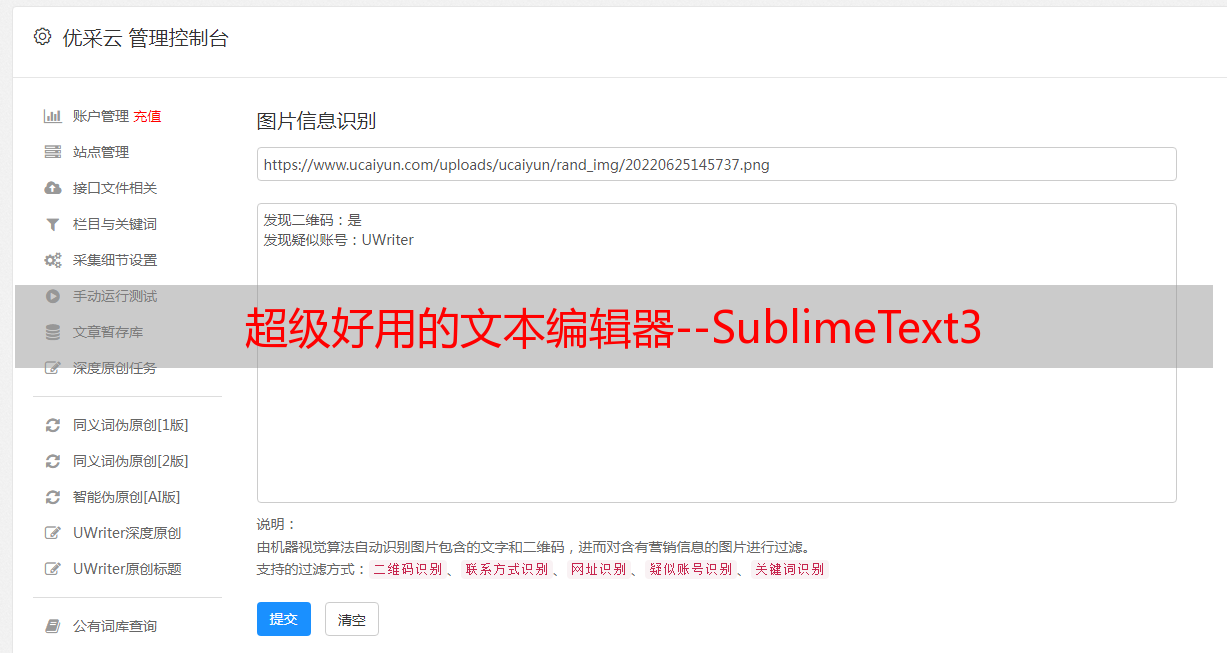Click the refresh icon beside 智能伪原创[AI版]
1227x653 pixels.
tap(53, 497)
